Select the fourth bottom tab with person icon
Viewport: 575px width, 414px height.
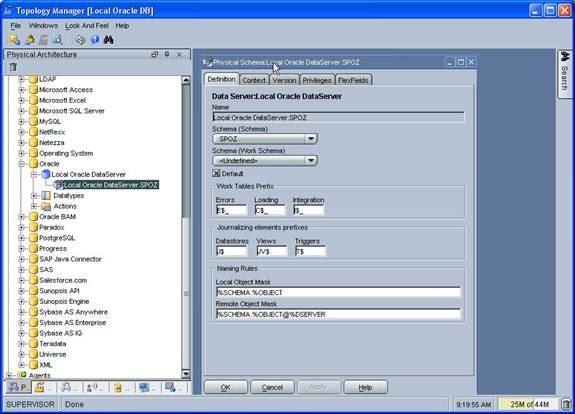(x=96, y=387)
